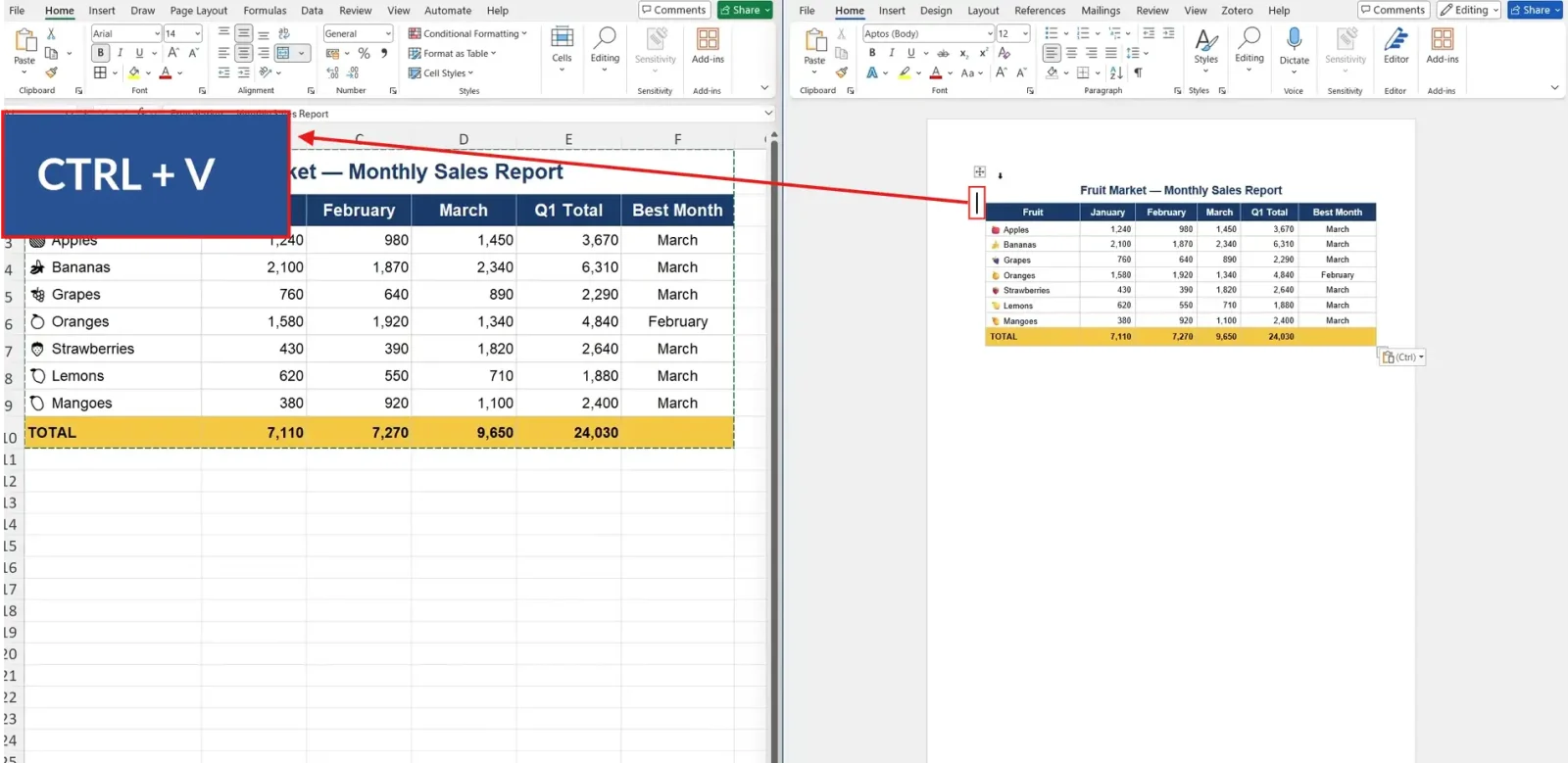Toggle Subscript in Word ribbon
The image size is (1568, 763).
pos(963,53)
